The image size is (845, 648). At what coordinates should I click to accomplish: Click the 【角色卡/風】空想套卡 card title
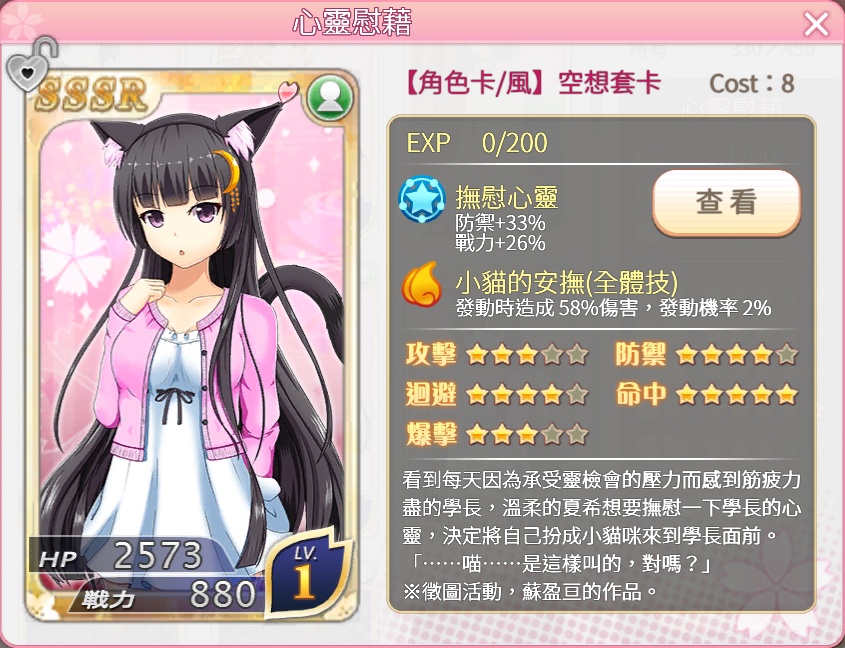click(x=532, y=82)
